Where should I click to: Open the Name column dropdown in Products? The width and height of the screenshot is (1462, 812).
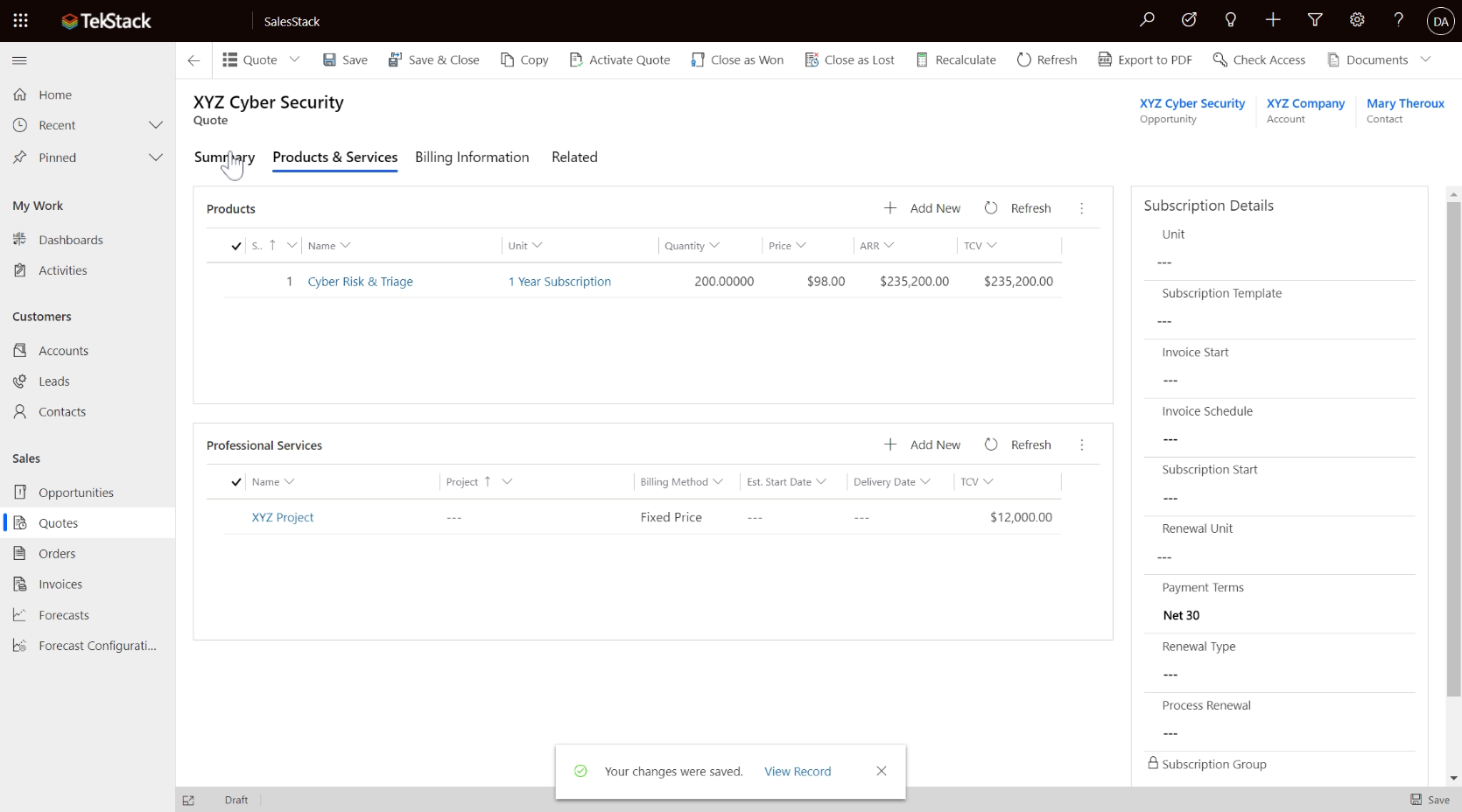(x=345, y=246)
